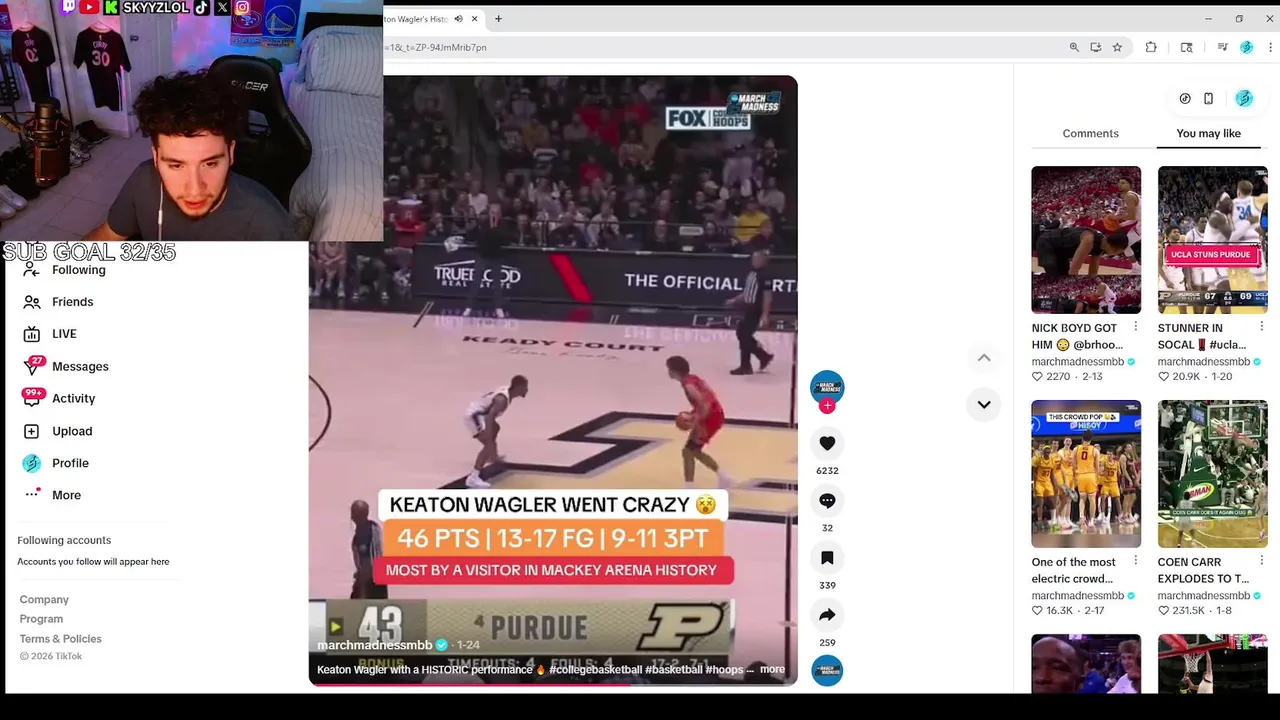This screenshot has width=1280, height=720.
Task: Expand the caption with "more"
Action: (772, 669)
